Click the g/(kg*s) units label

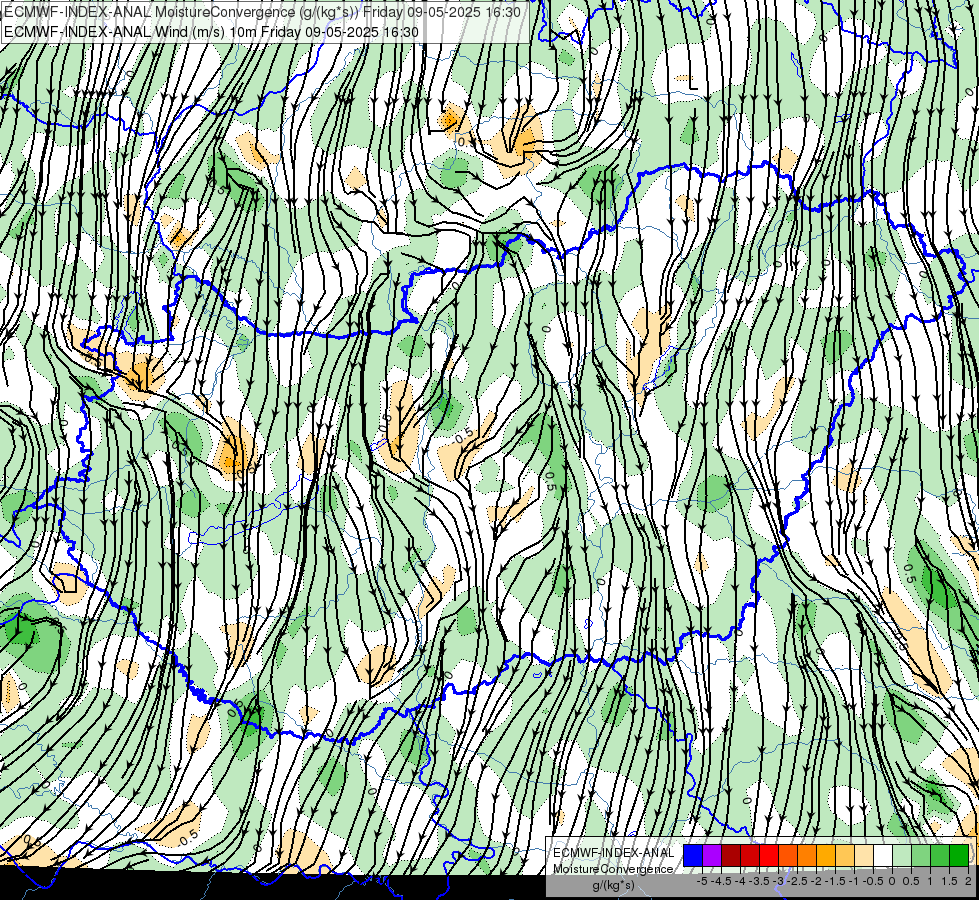pyautogui.click(x=613, y=885)
